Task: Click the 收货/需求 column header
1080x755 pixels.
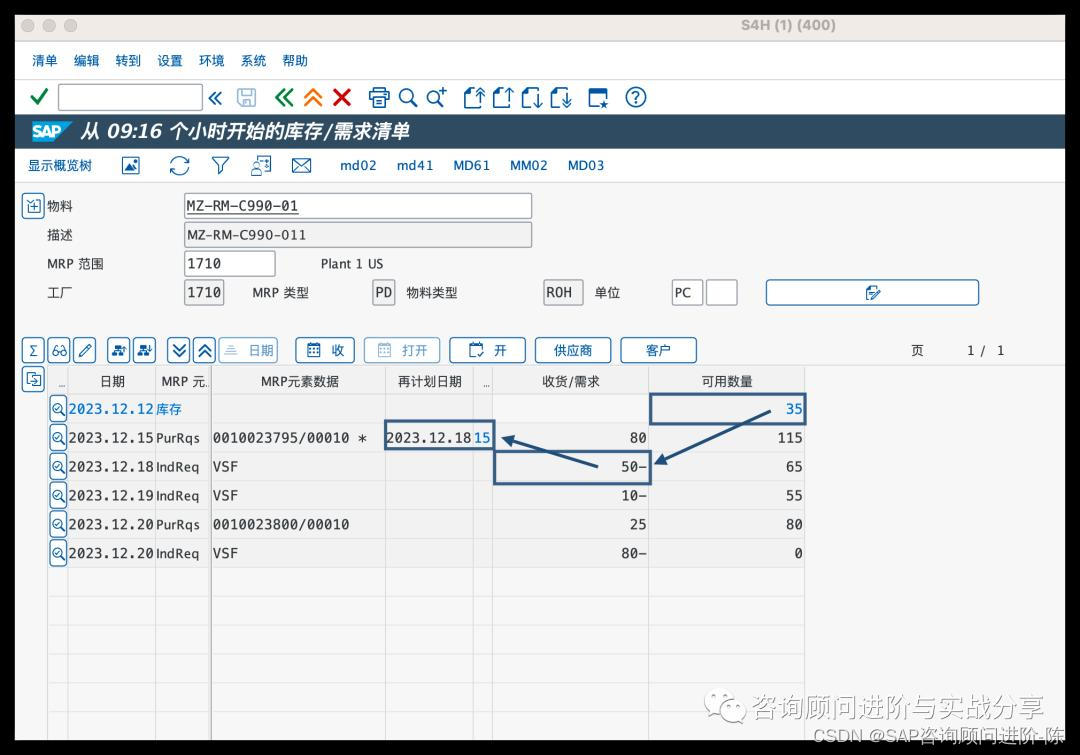Action: [570, 381]
